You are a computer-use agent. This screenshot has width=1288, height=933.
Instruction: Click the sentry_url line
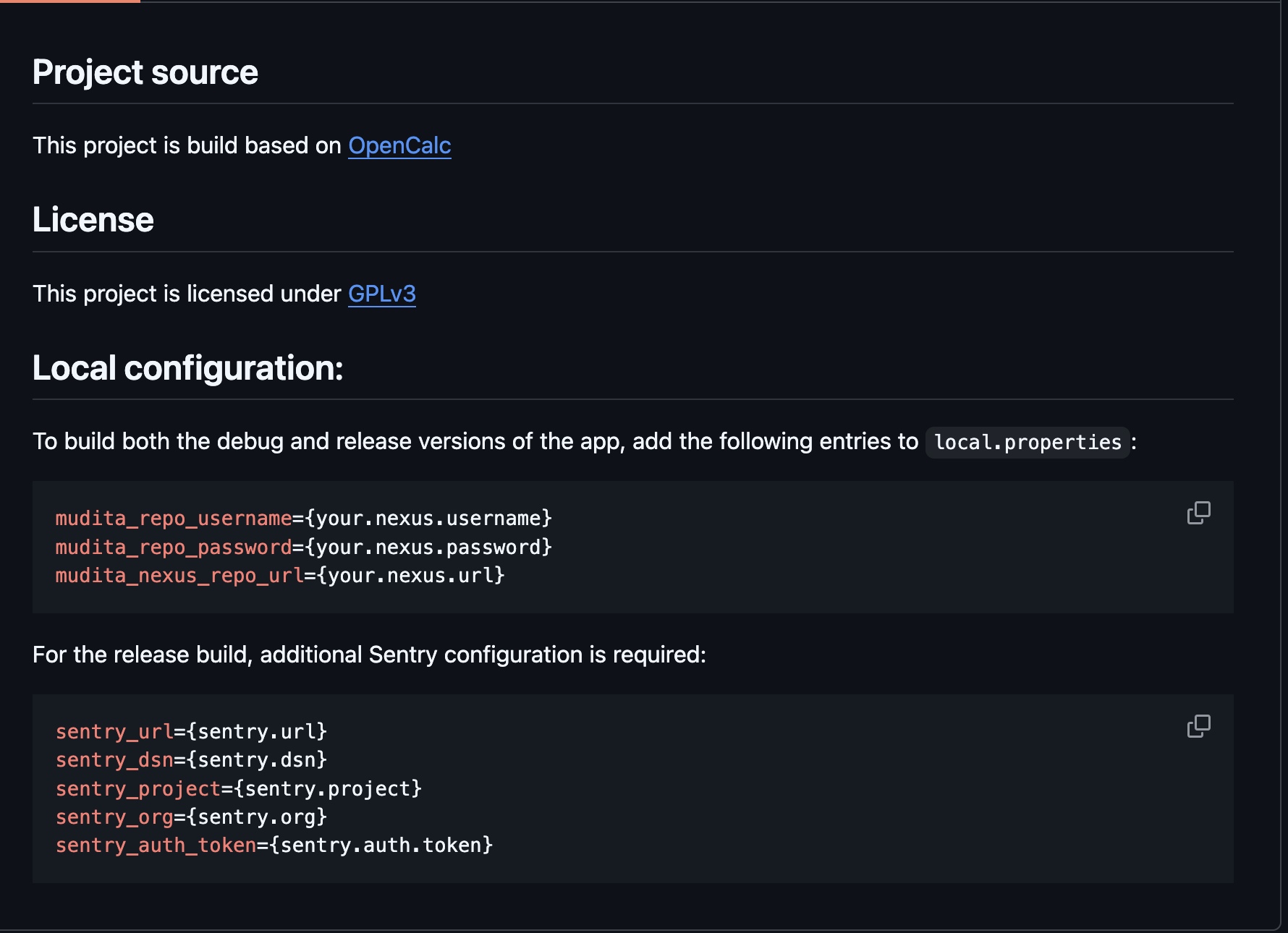(x=191, y=732)
